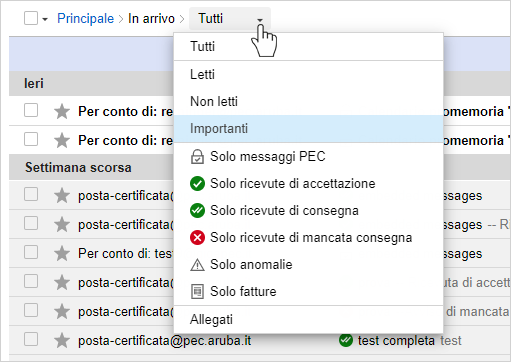Open the test completa message subject

tap(396, 341)
